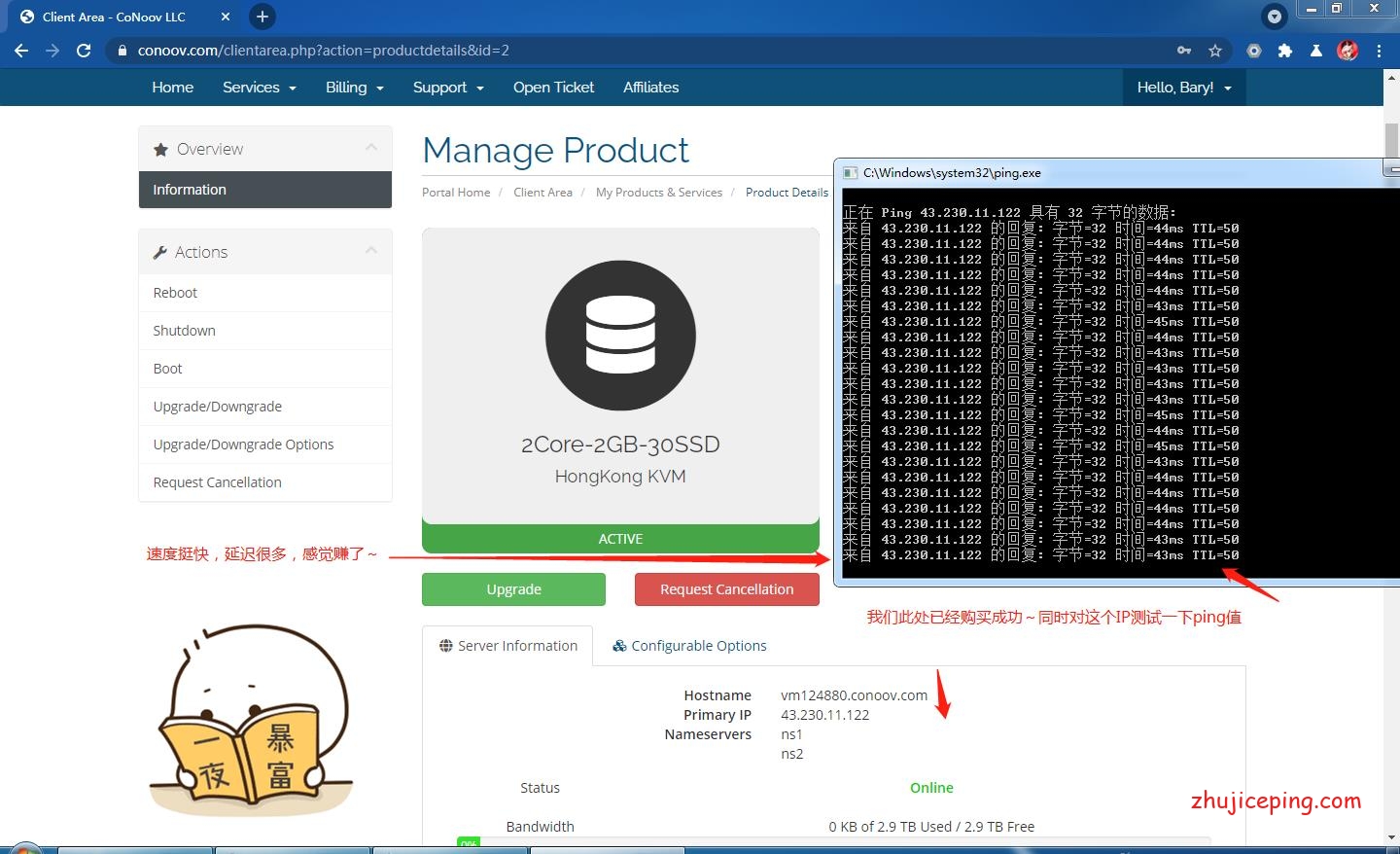Click the padlock site info icon
The height and width of the screenshot is (854, 1400).
pyautogui.click(x=122, y=51)
